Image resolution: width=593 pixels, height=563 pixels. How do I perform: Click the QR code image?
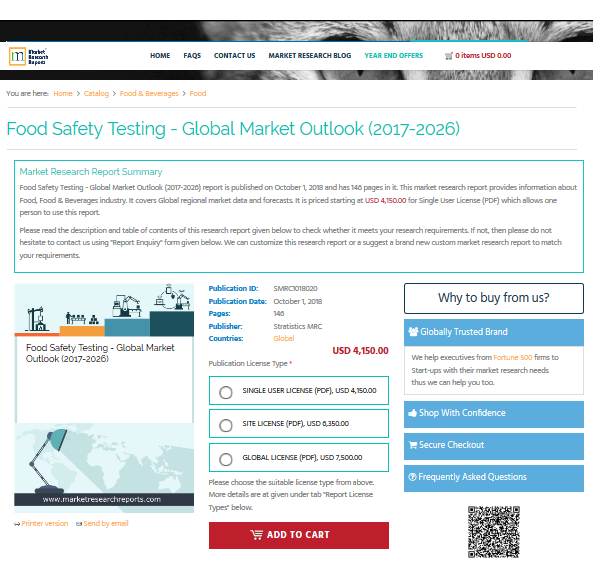click(494, 532)
